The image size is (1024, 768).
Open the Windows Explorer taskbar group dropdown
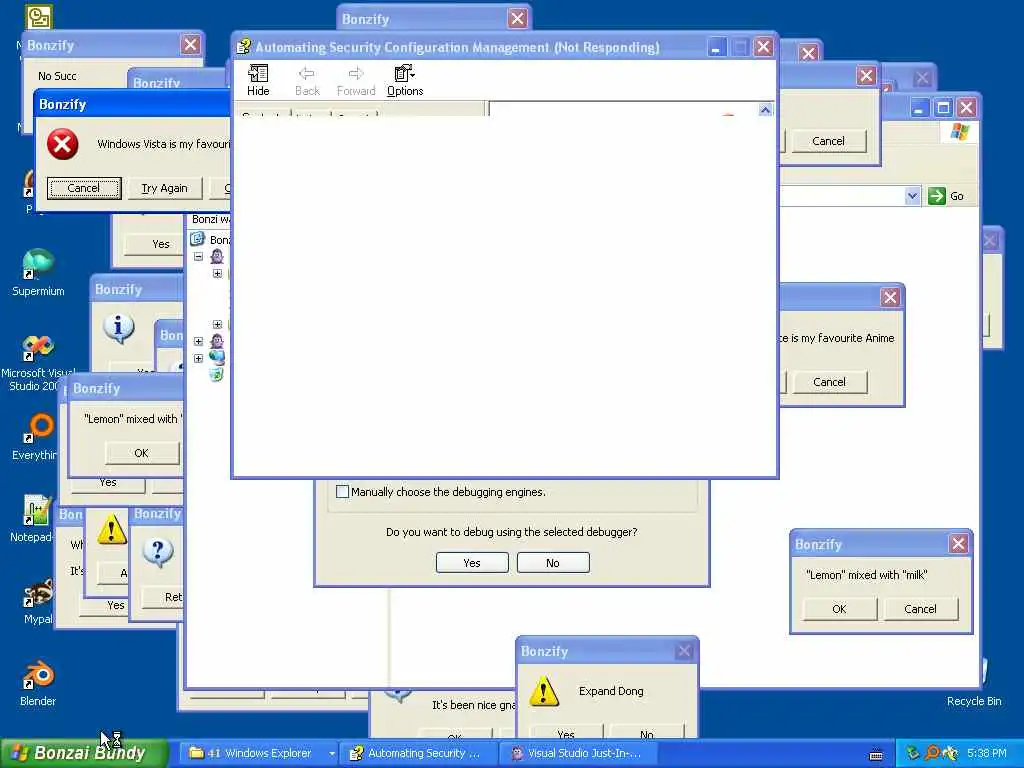pyautogui.click(x=332, y=754)
